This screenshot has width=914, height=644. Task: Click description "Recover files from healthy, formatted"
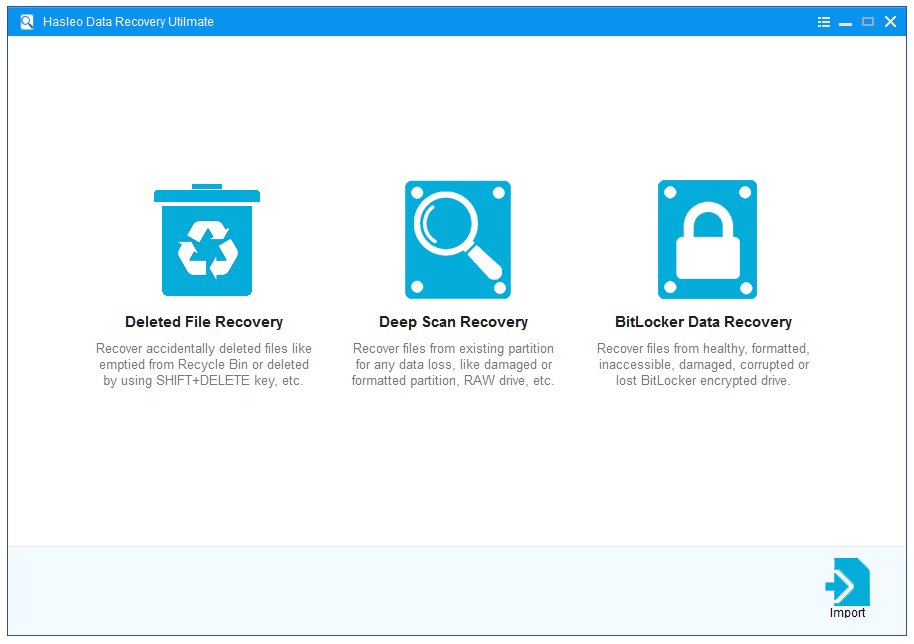[x=704, y=349]
